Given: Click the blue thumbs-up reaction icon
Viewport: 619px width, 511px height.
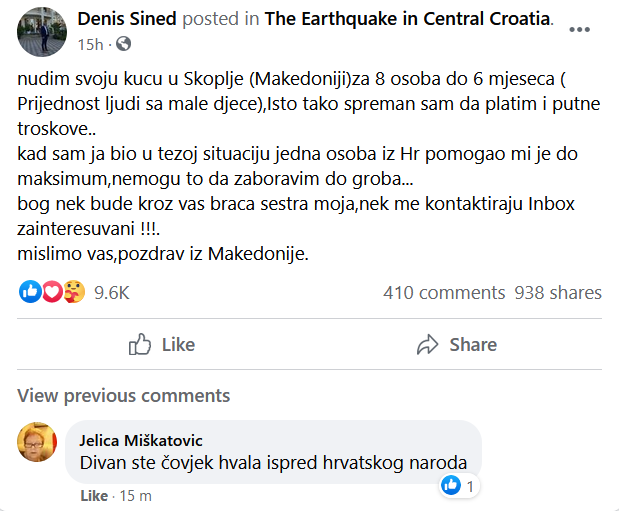Looking at the screenshot, I should tap(29, 292).
